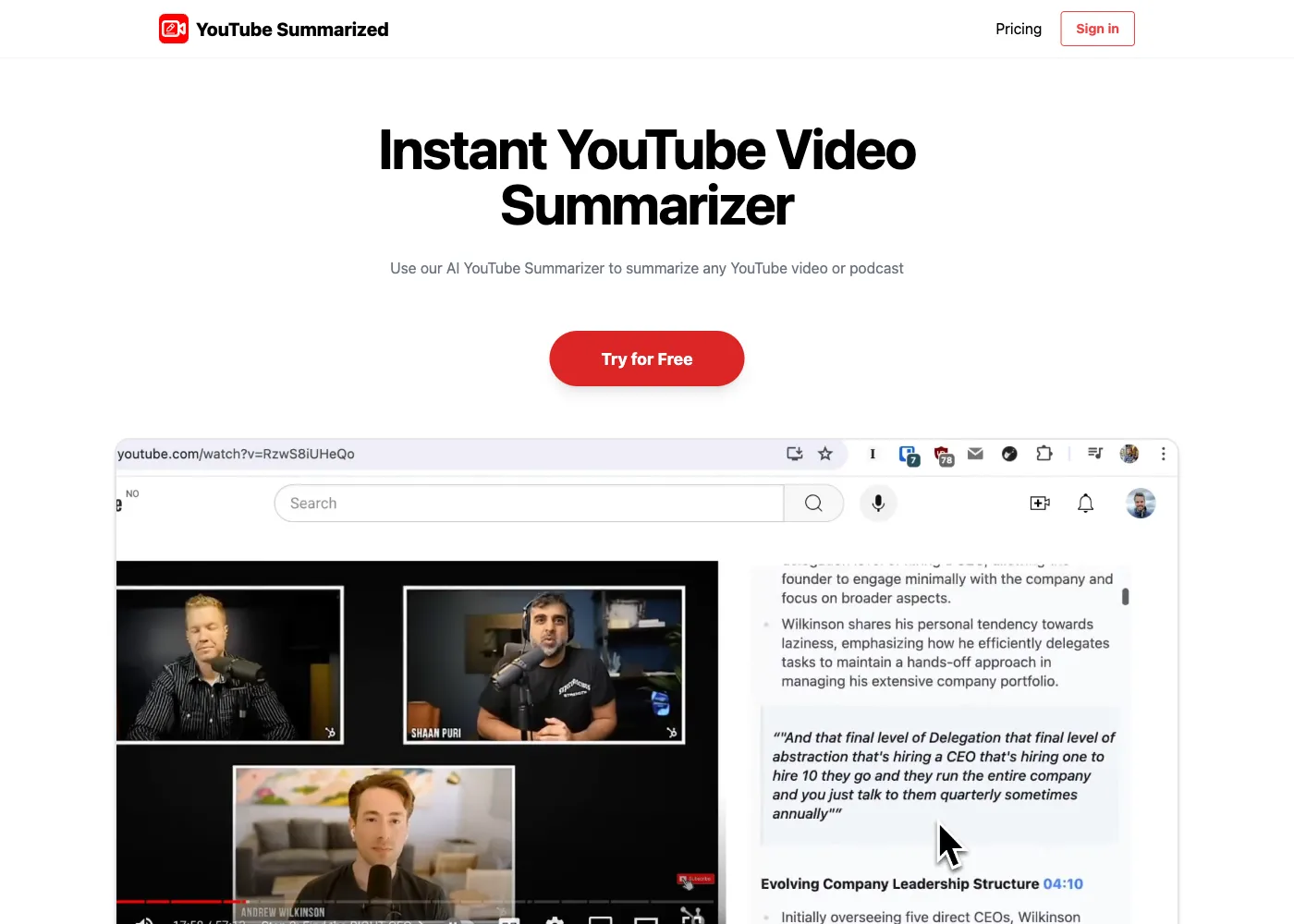Jump to the 04:10 timestamp link
The height and width of the screenshot is (924, 1294).
coord(1063,884)
